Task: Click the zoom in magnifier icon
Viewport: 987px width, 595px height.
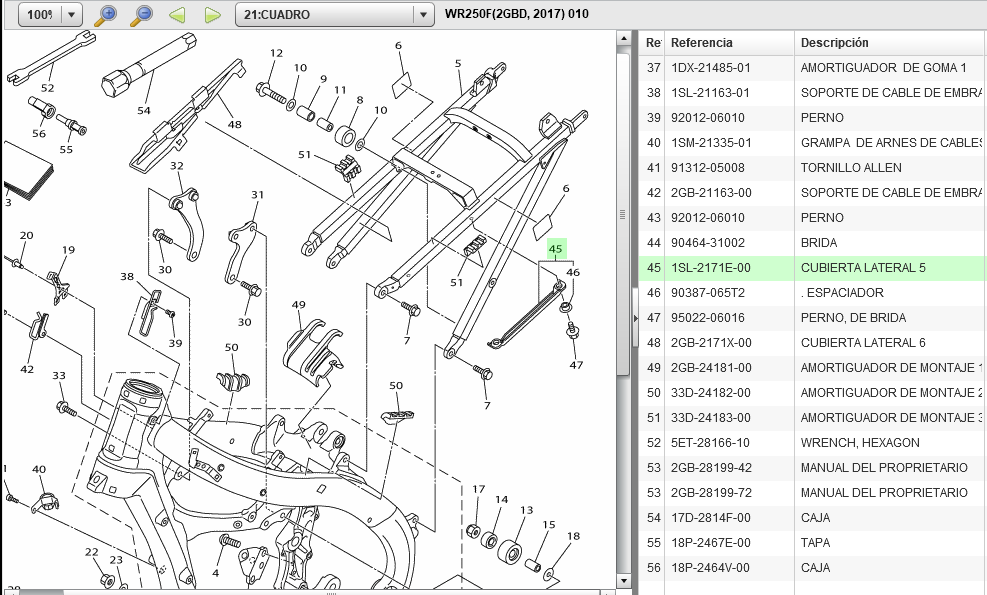Action: point(105,14)
